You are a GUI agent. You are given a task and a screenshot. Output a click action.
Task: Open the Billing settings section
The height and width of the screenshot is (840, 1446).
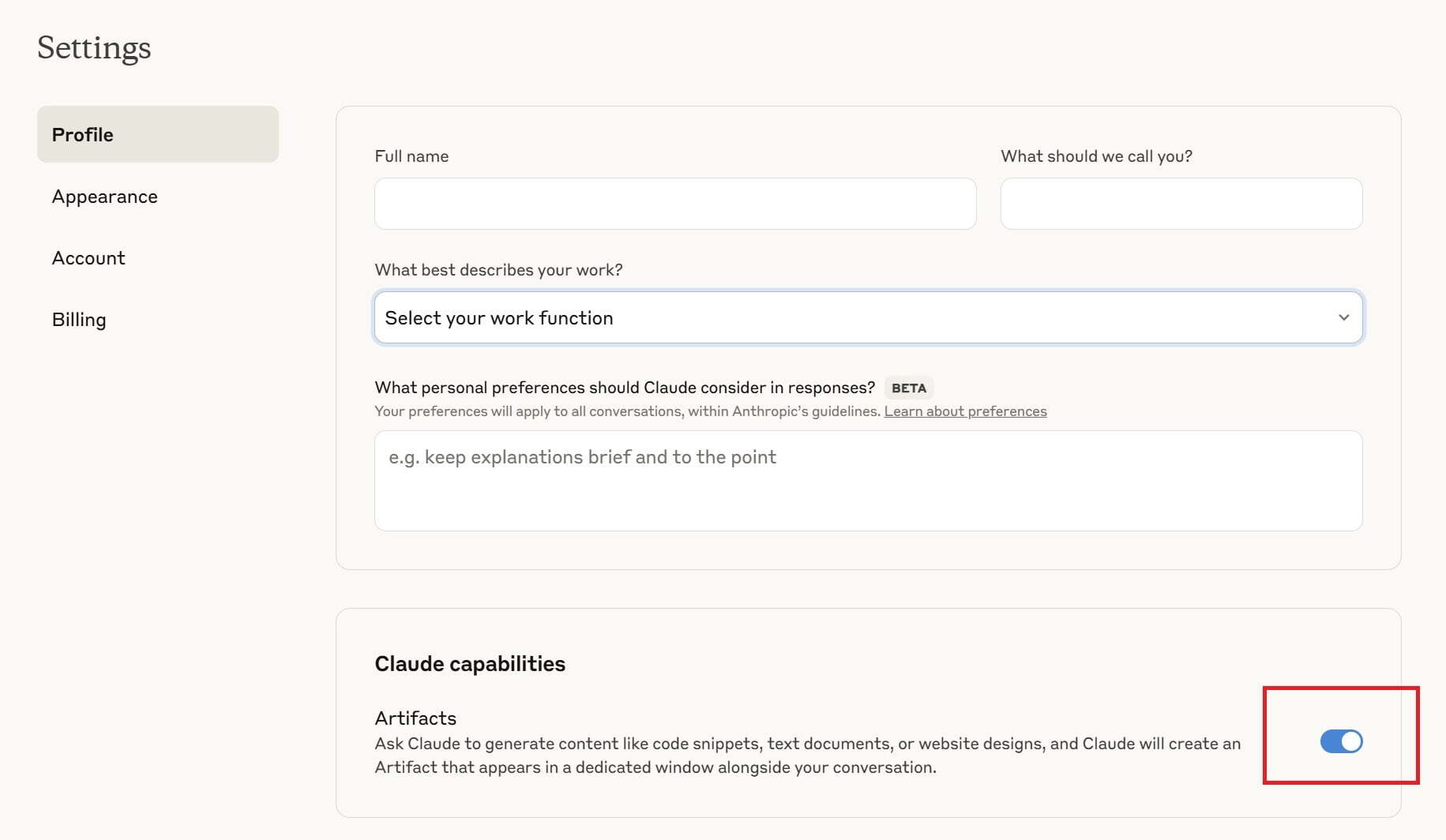coord(79,320)
